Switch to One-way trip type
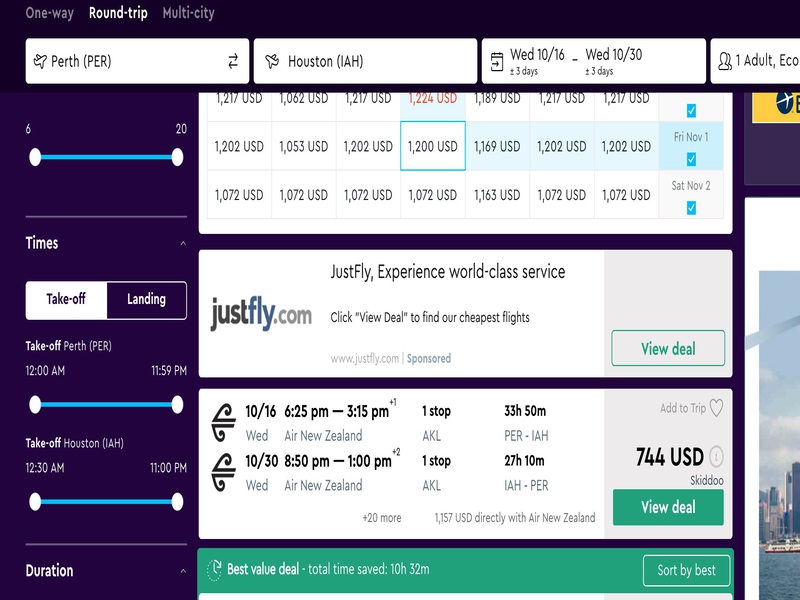The height and width of the screenshot is (600, 800). pyautogui.click(x=49, y=13)
